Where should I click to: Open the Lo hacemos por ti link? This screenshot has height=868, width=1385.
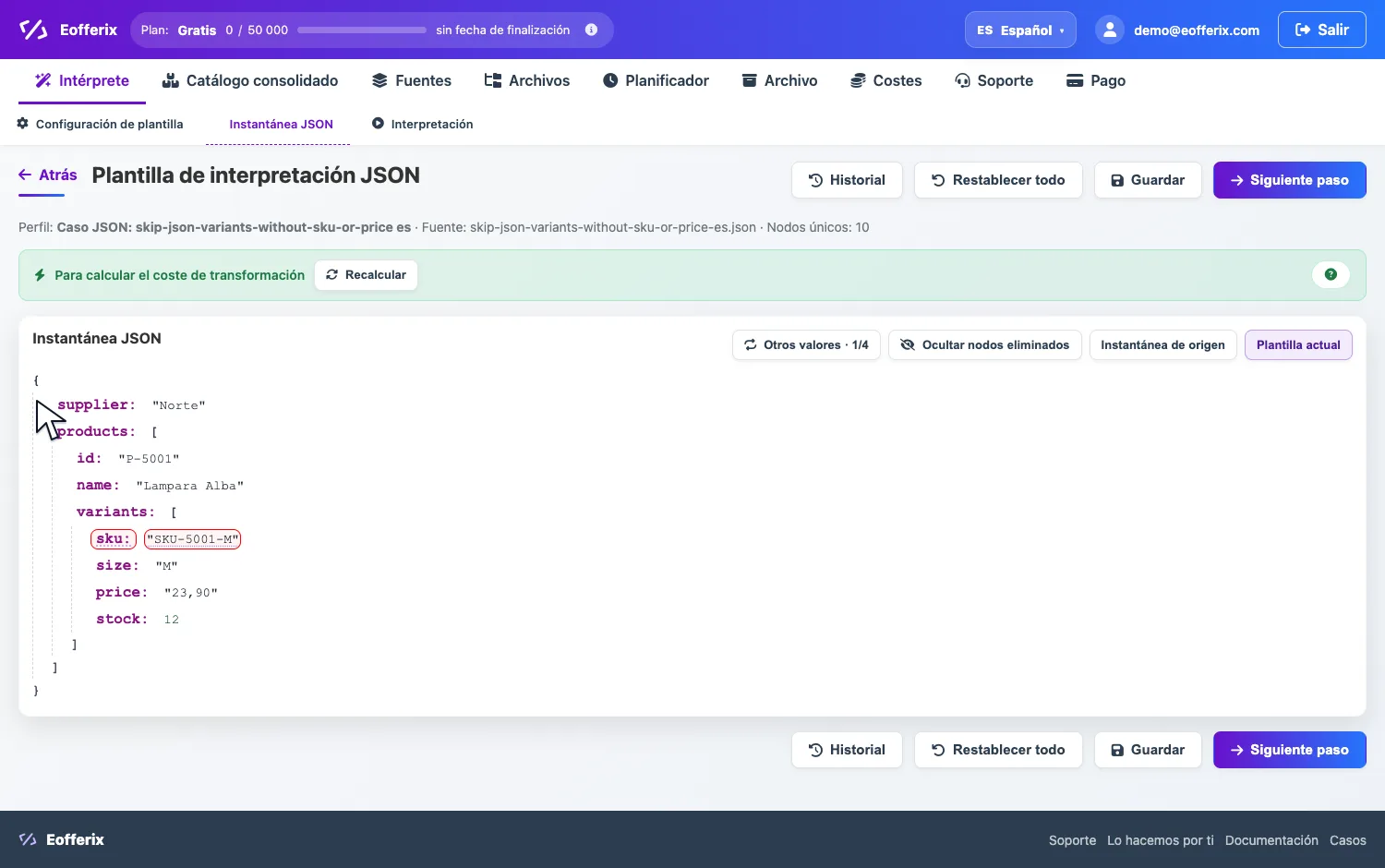(1161, 840)
